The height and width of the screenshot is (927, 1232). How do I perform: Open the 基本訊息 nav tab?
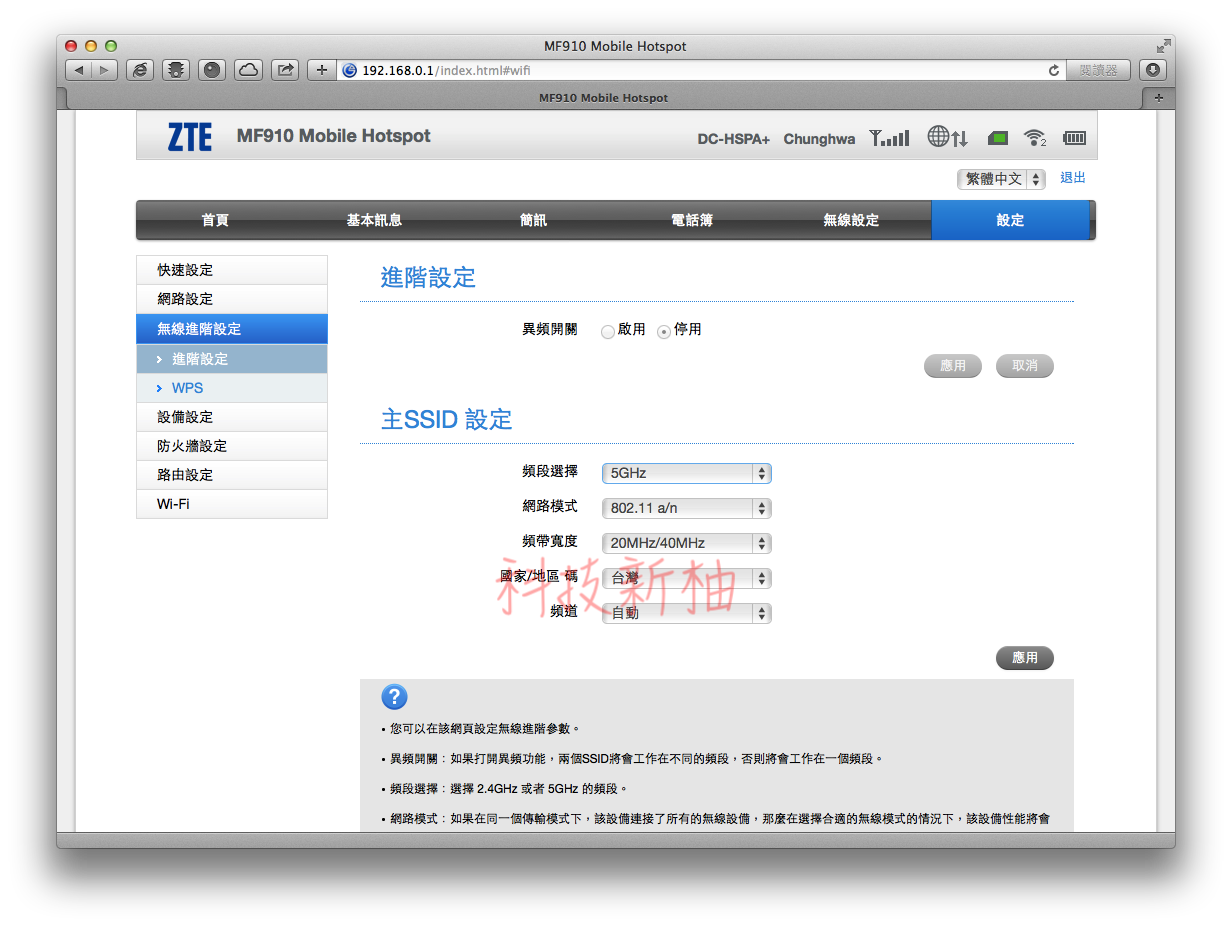pyautogui.click(x=374, y=220)
